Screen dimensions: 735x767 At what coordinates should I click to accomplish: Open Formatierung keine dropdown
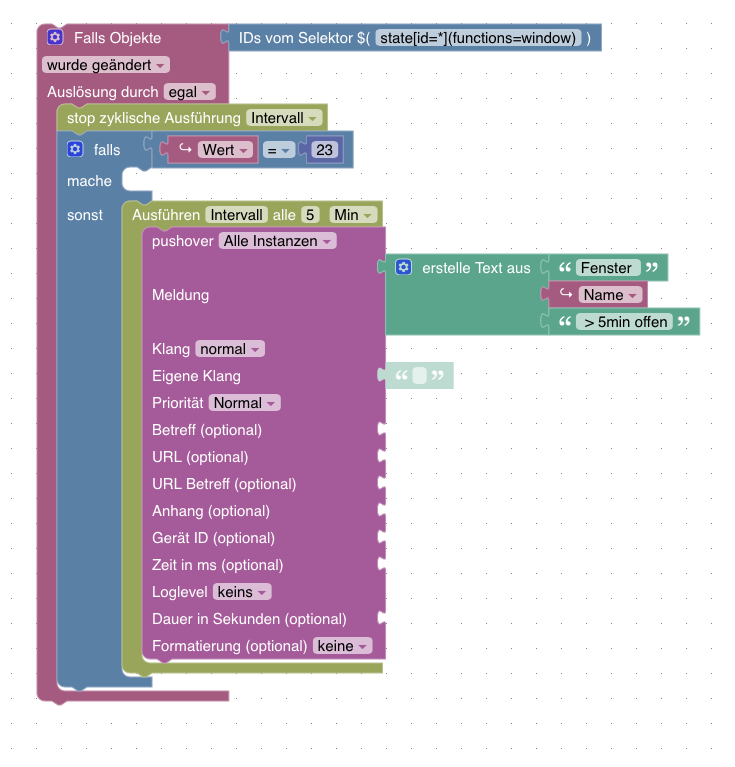pos(342,646)
